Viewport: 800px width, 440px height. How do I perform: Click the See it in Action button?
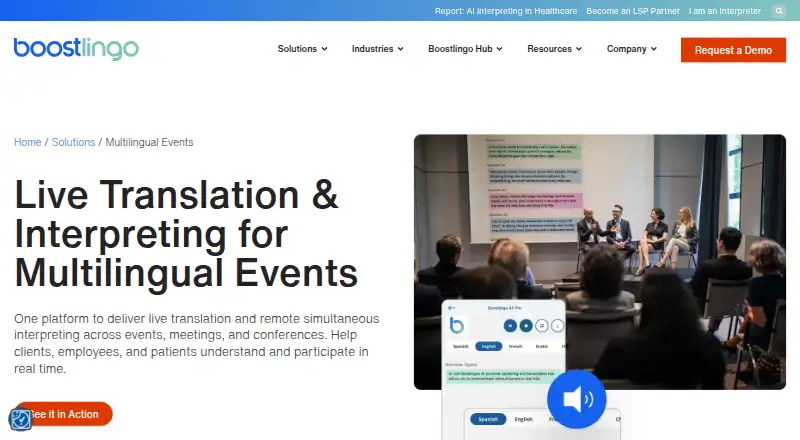[x=63, y=414]
